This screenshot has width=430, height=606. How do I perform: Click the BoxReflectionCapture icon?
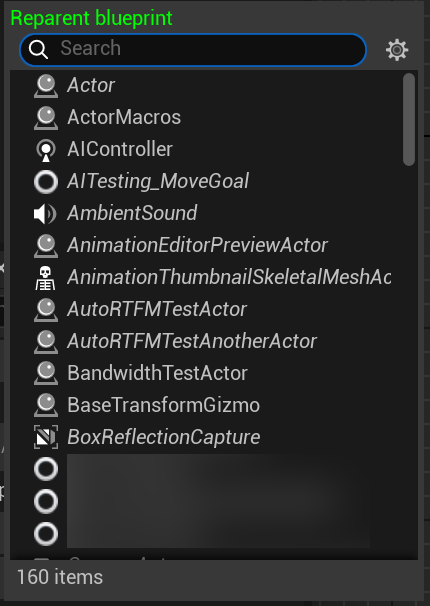(x=46, y=437)
